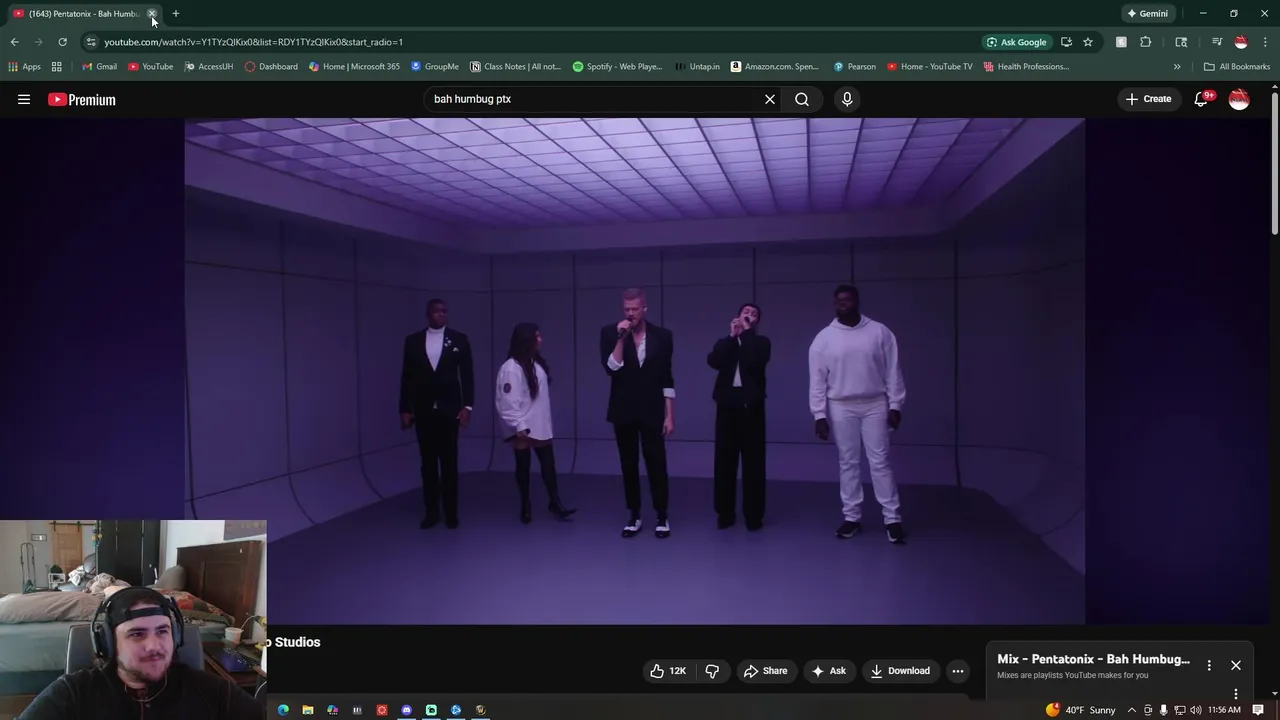
Task: Open the Pearson bookmark
Action: [x=854, y=67]
